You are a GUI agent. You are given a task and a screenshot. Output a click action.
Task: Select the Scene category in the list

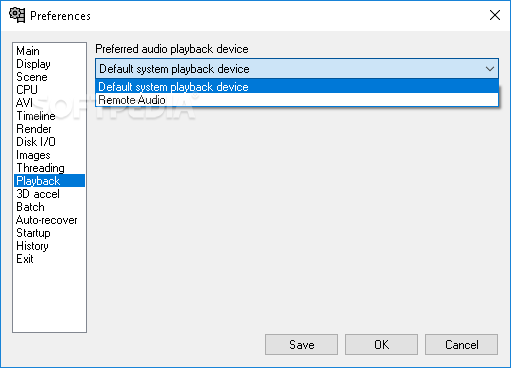(32, 77)
